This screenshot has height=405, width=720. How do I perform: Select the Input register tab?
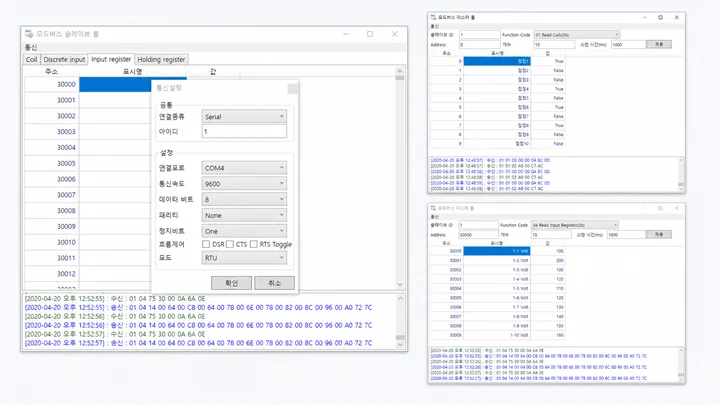pyautogui.click(x=111, y=59)
